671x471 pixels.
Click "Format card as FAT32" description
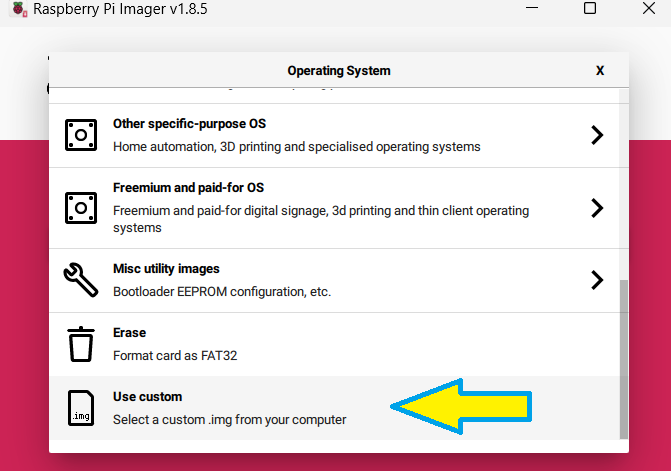tap(175, 355)
